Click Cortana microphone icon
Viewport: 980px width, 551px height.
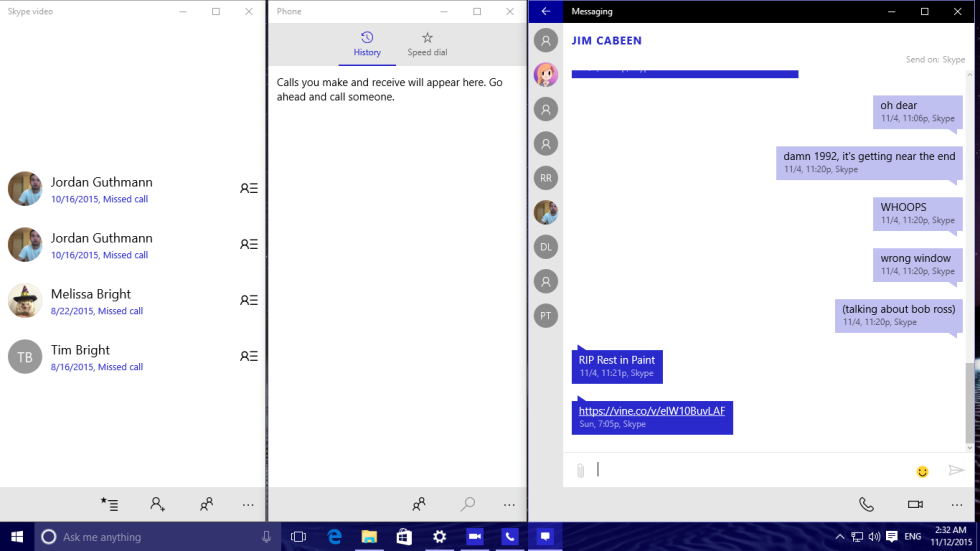click(x=266, y=537)
